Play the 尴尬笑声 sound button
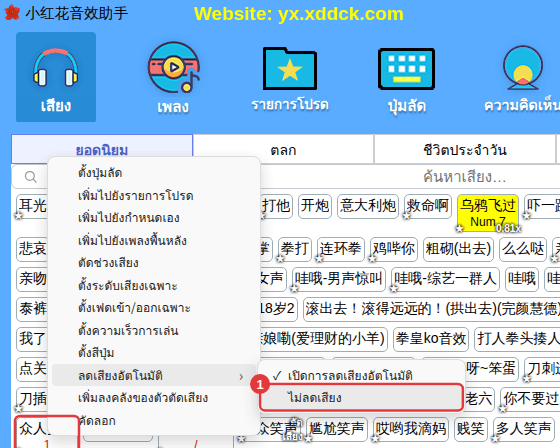The image size is (560, 448). click(x=337, y=429)
